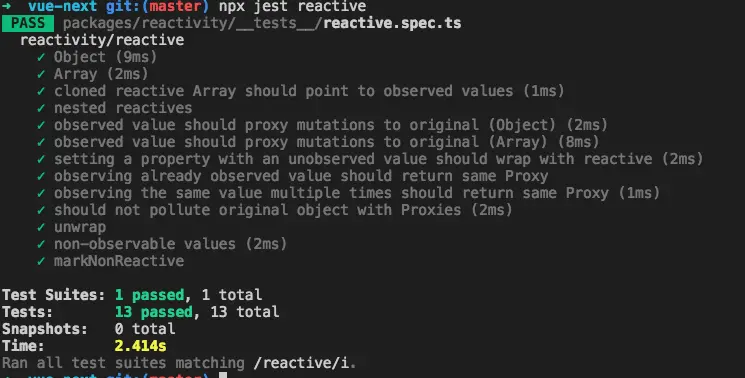Click the checkmark next to markNonReactive

tap(41, 261)
